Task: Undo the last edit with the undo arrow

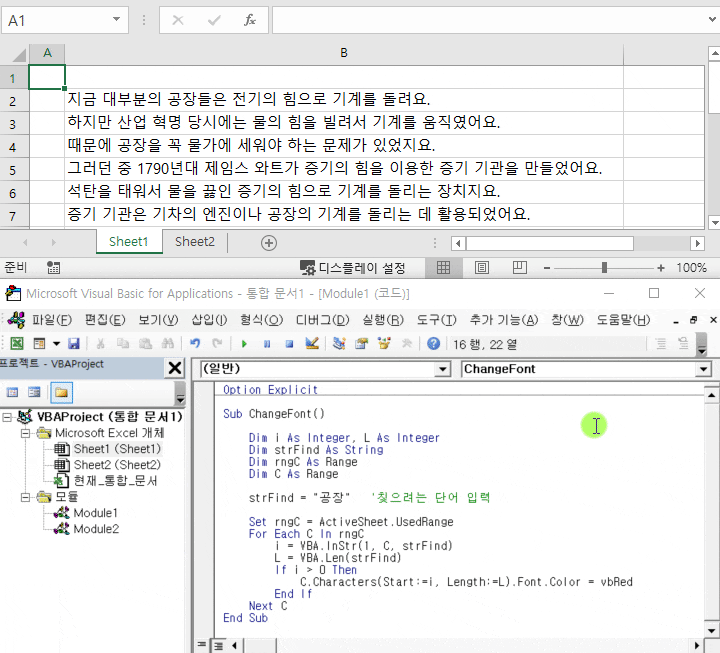Action: click(195, 343)
